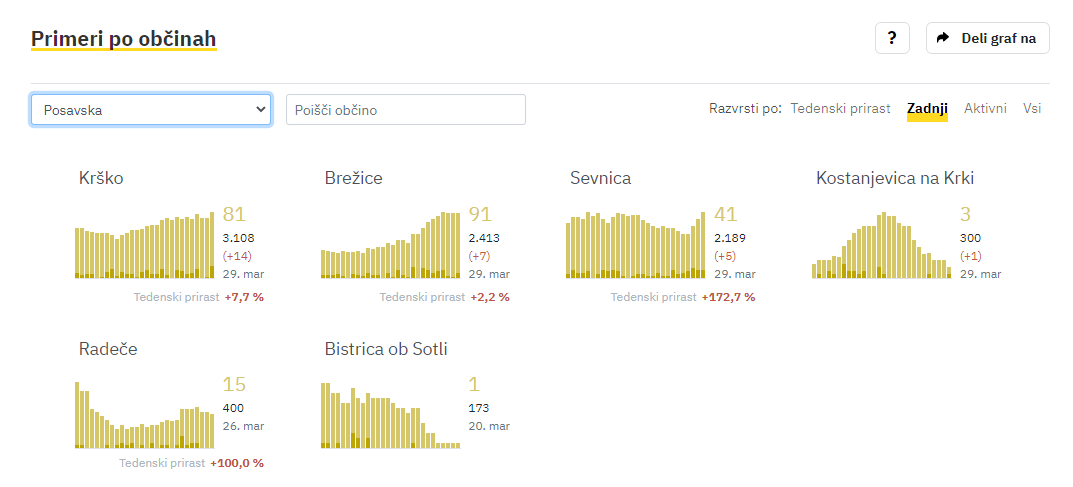The height and width of the screenshot is (487, 1073).
Task: Sort by Vsi
Action: pyautogui.click(x=1032, y=108)
